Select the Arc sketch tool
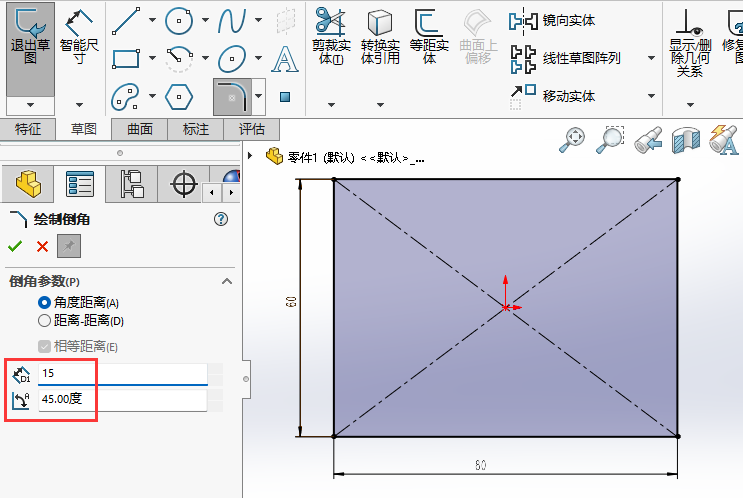Image resolution: width=743 pixels, height=498 pixels. (179, 59)
